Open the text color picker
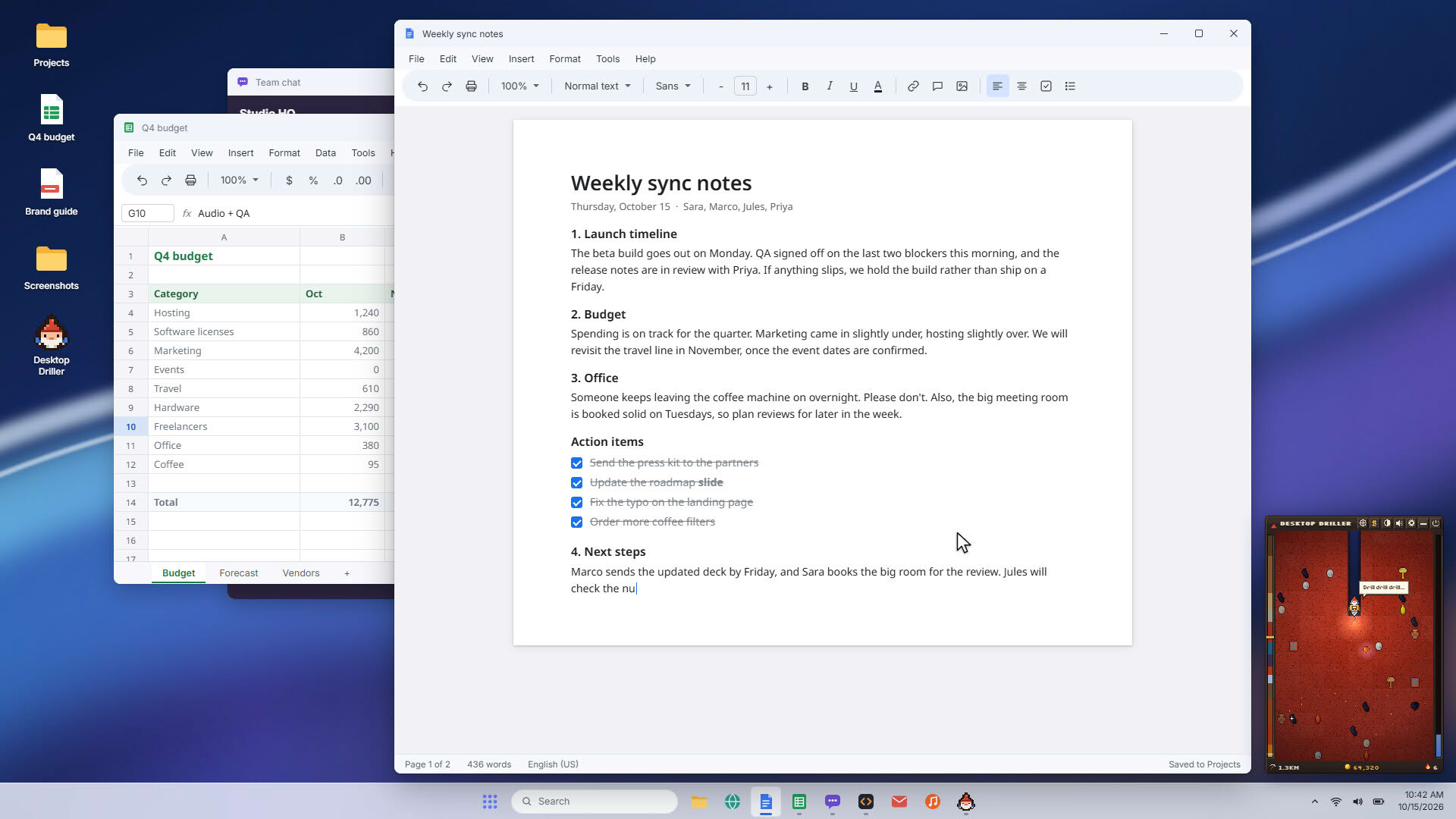1456x819 pixels. coord(877,86)
